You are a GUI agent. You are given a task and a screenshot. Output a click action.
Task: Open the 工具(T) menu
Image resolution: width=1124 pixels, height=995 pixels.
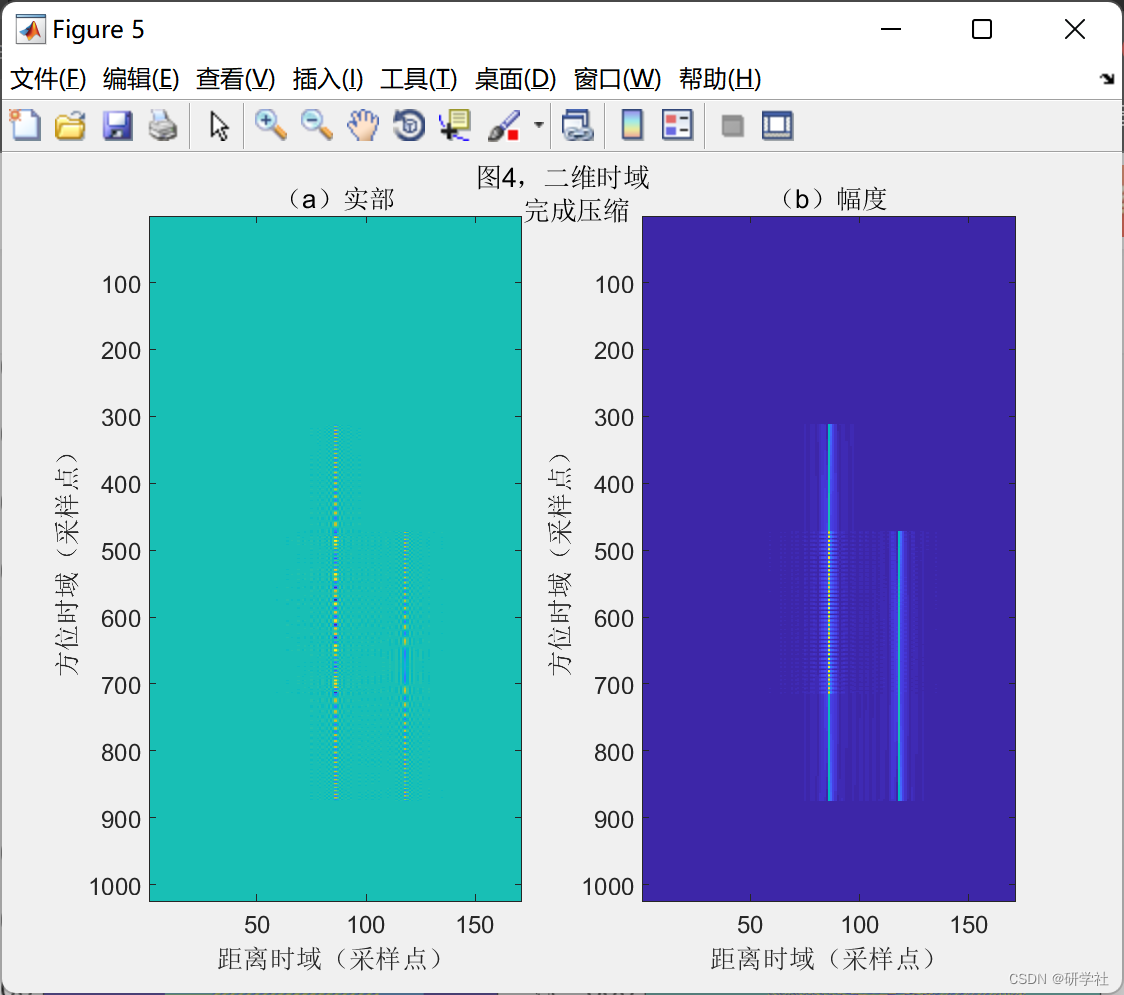(x=419, y=79)
